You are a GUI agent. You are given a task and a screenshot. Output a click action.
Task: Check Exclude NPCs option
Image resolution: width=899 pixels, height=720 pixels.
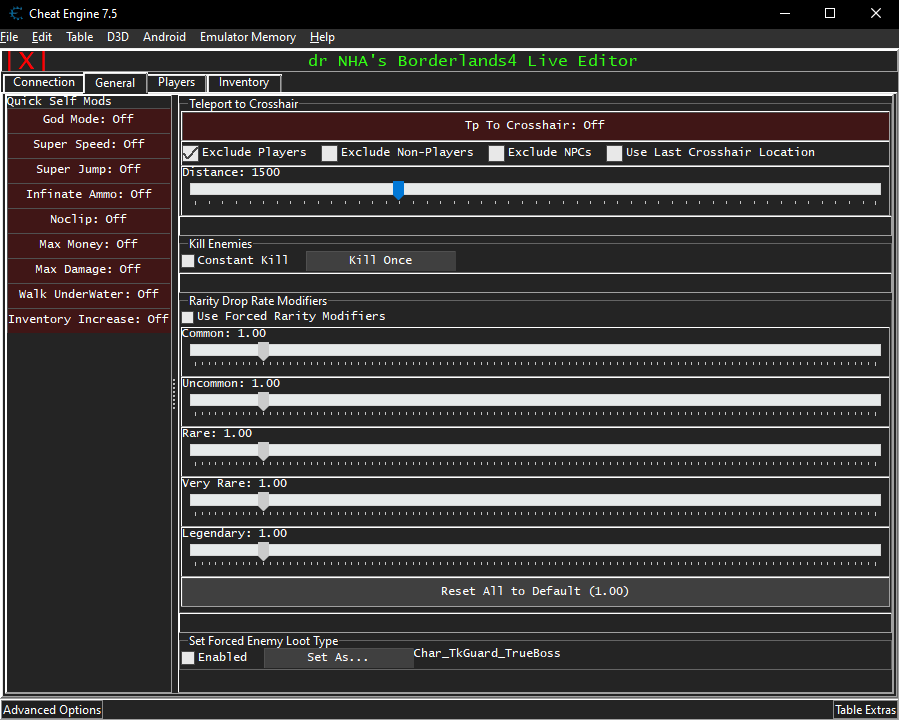497,153
